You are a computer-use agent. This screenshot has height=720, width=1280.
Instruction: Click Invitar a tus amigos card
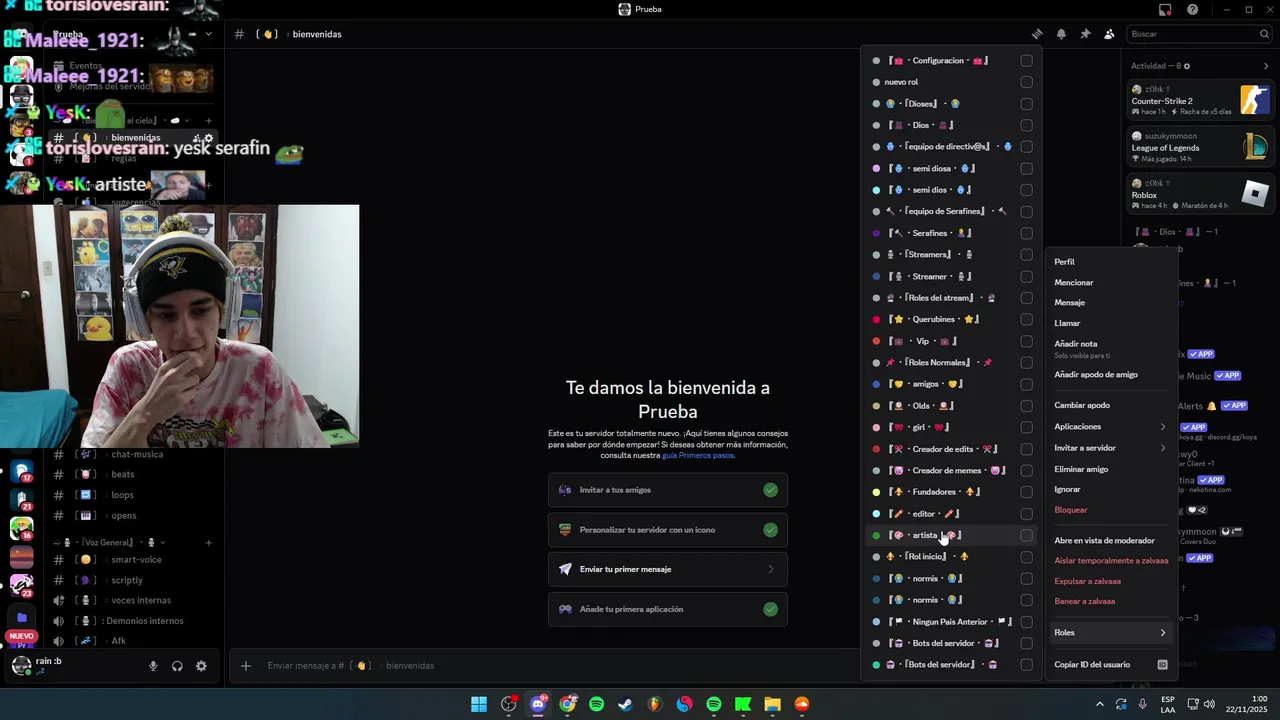click(x=668, y=490)
